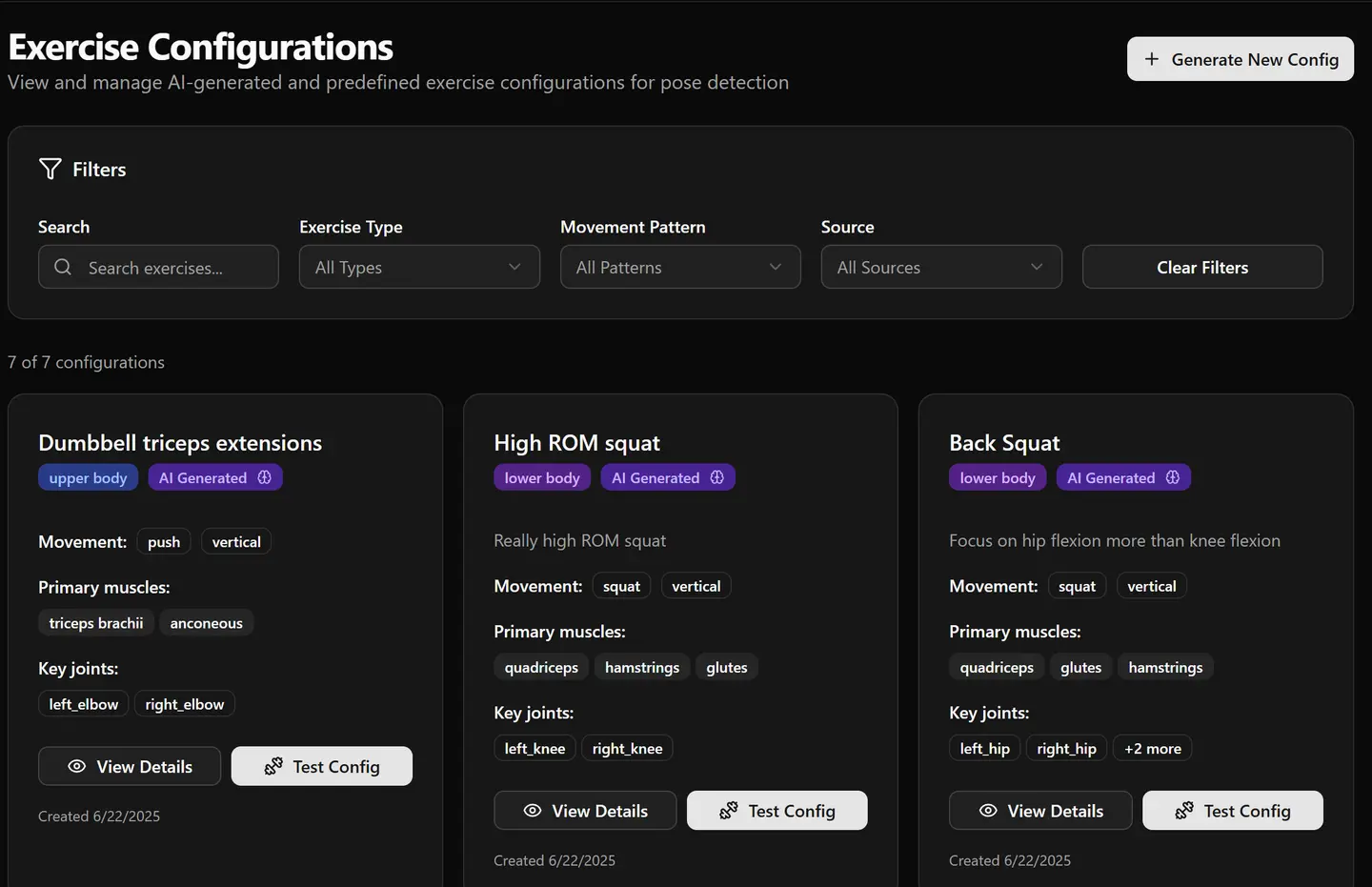Run Test Config on Back Squat
This screenshot has width=1372, height=887.
coord(1233,810)
